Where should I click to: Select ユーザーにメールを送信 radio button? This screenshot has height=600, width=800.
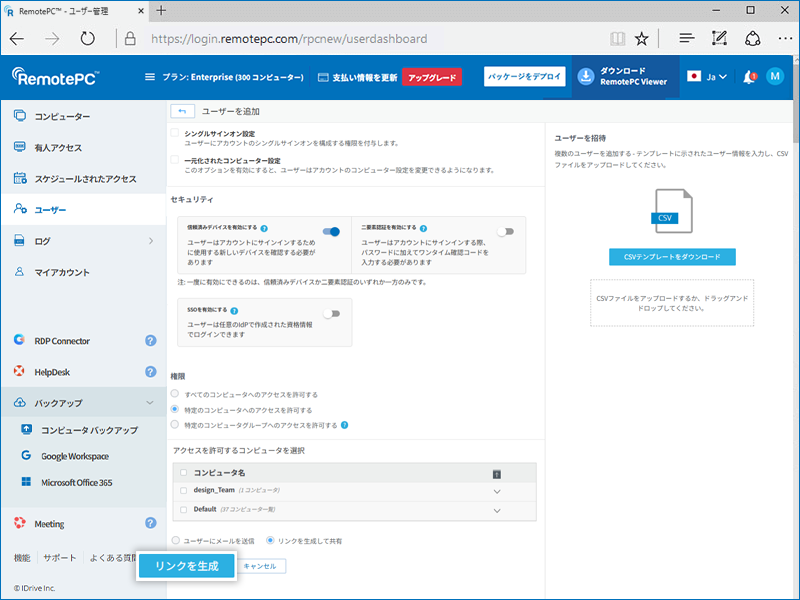176,540
